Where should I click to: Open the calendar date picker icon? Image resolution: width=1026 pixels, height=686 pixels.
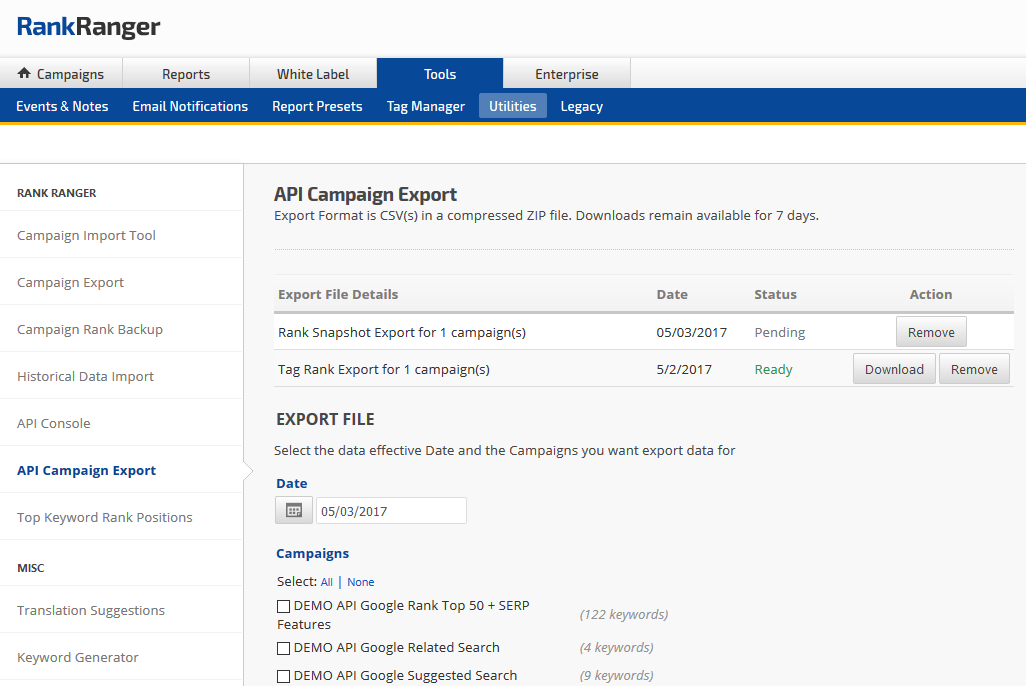tap(293, 510)
